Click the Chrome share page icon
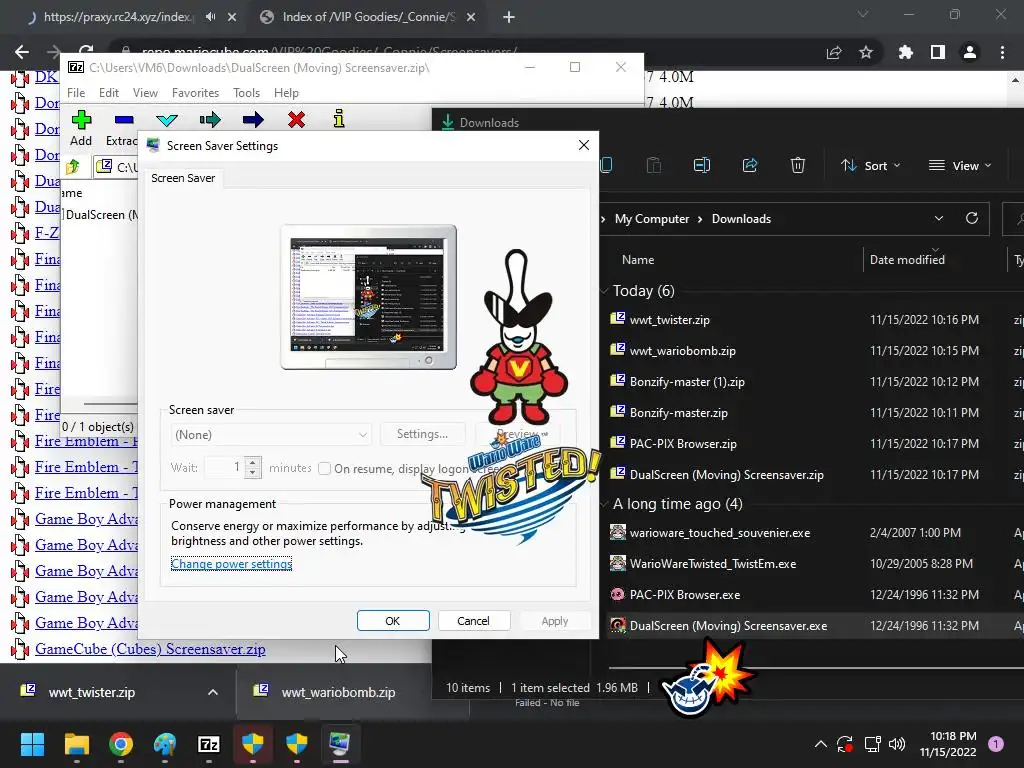1024x768 pixels. click(834, 52)
